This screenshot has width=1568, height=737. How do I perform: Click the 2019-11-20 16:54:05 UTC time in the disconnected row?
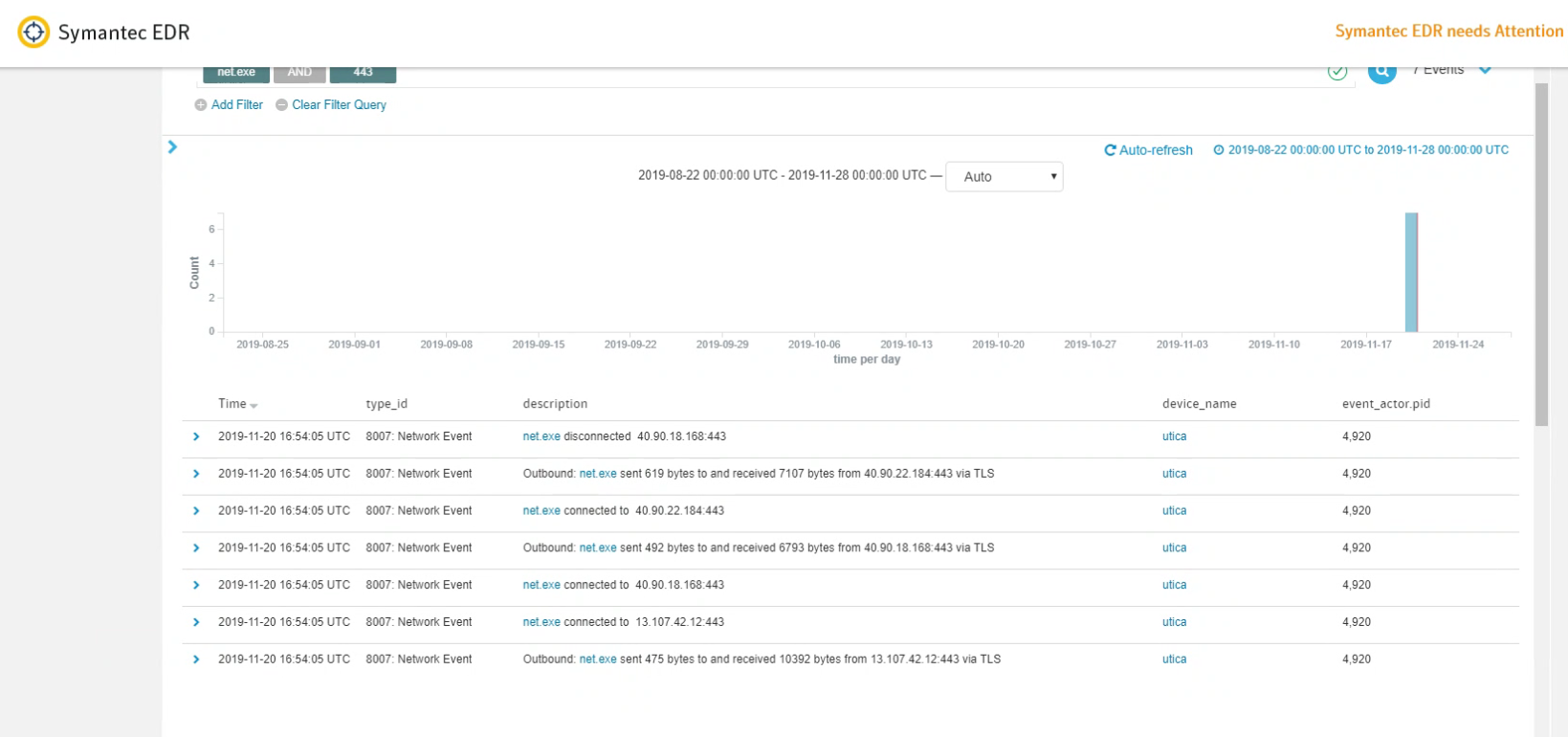tap(284, 436)
